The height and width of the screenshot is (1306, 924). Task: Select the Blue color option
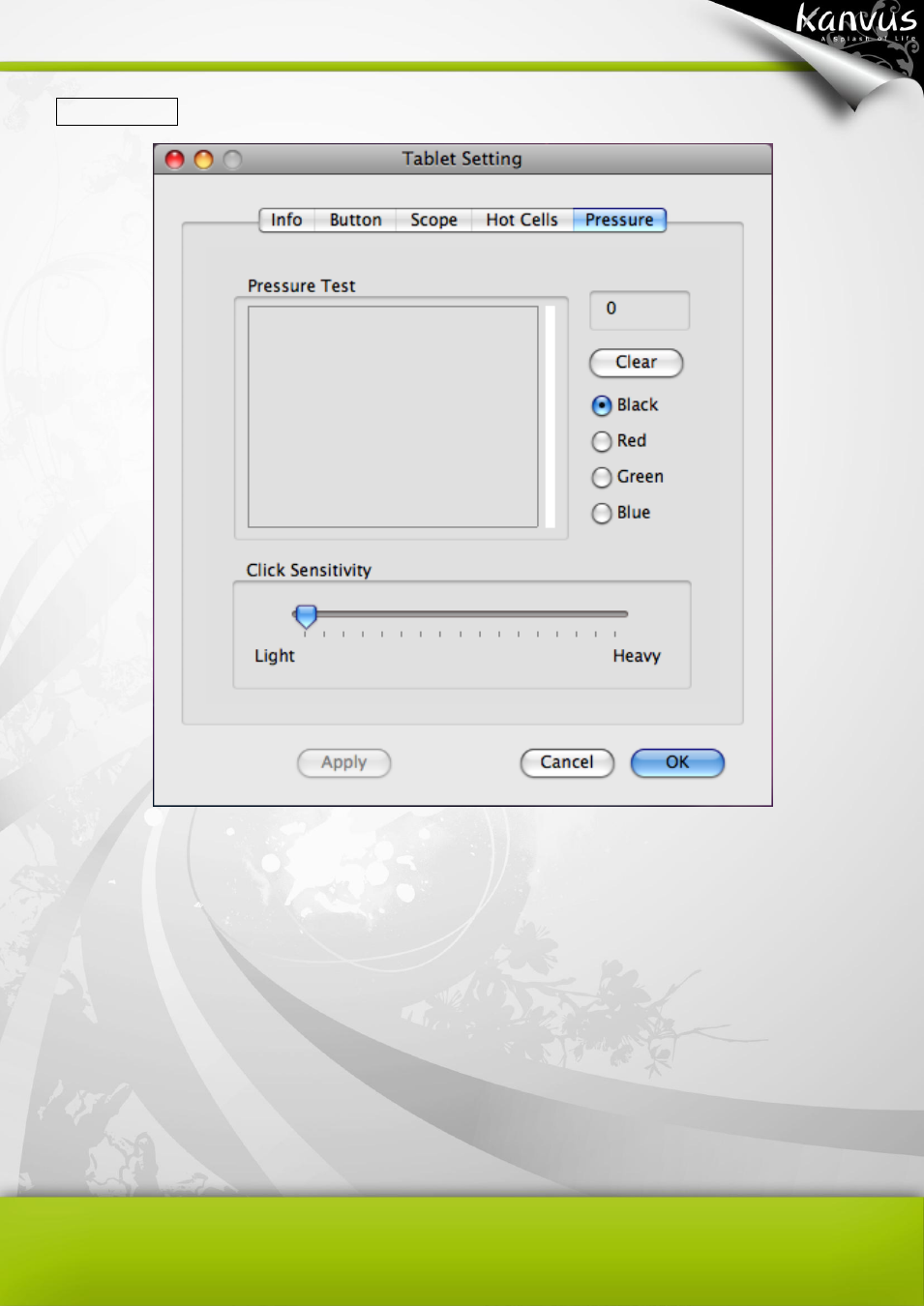click(x=602, y=513)
